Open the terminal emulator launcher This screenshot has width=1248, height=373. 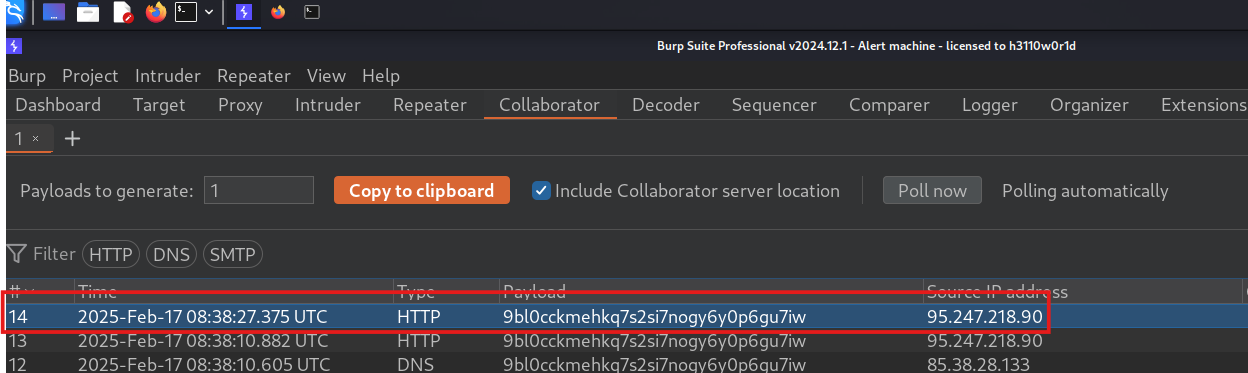(x=186, y=12)
